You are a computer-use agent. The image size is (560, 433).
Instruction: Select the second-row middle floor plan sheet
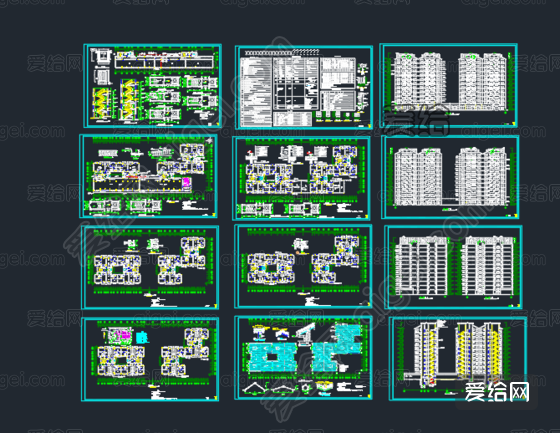(301, 178)
